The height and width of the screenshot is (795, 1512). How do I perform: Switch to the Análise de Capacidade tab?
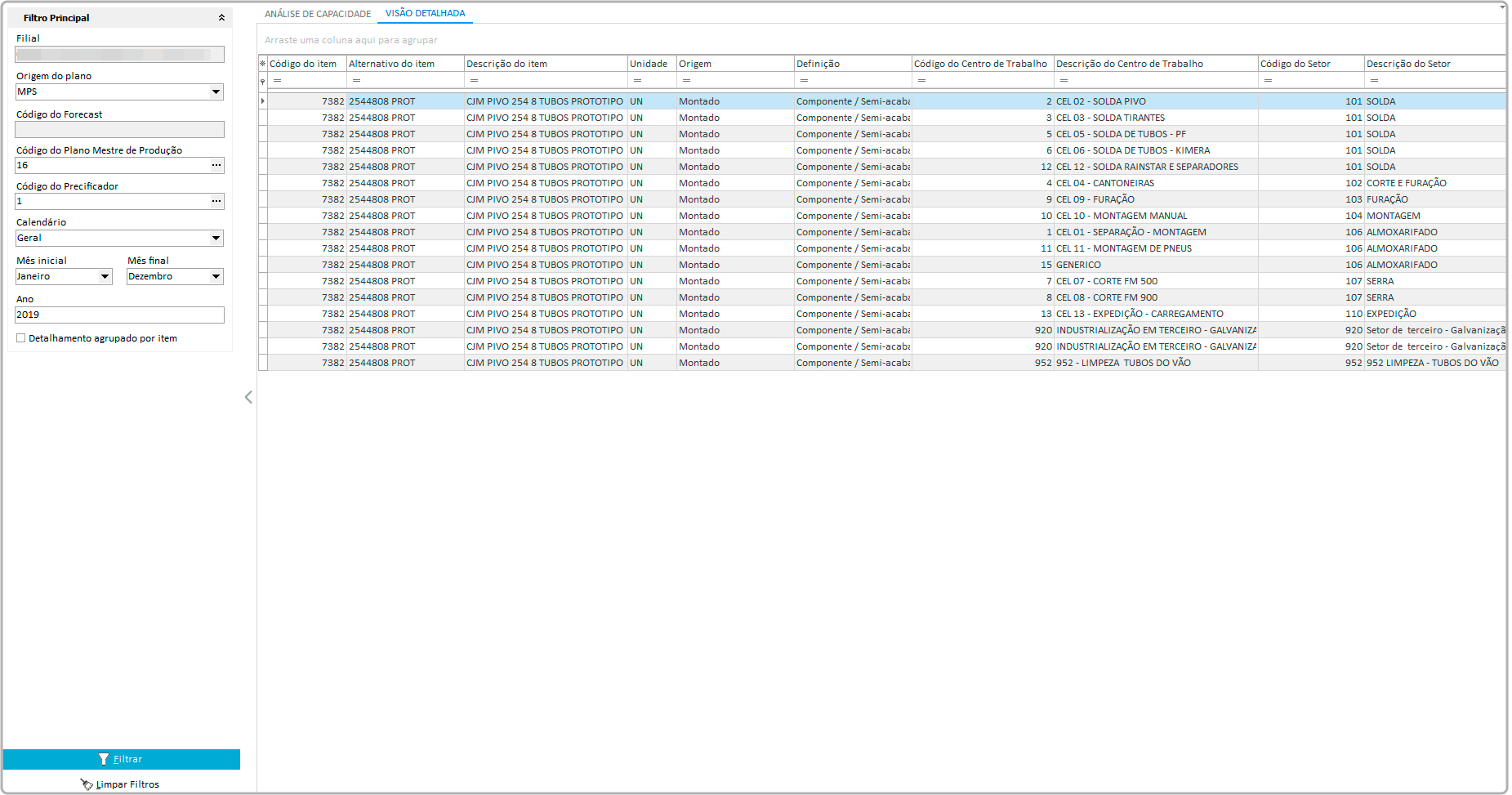[x=318, y=14]
